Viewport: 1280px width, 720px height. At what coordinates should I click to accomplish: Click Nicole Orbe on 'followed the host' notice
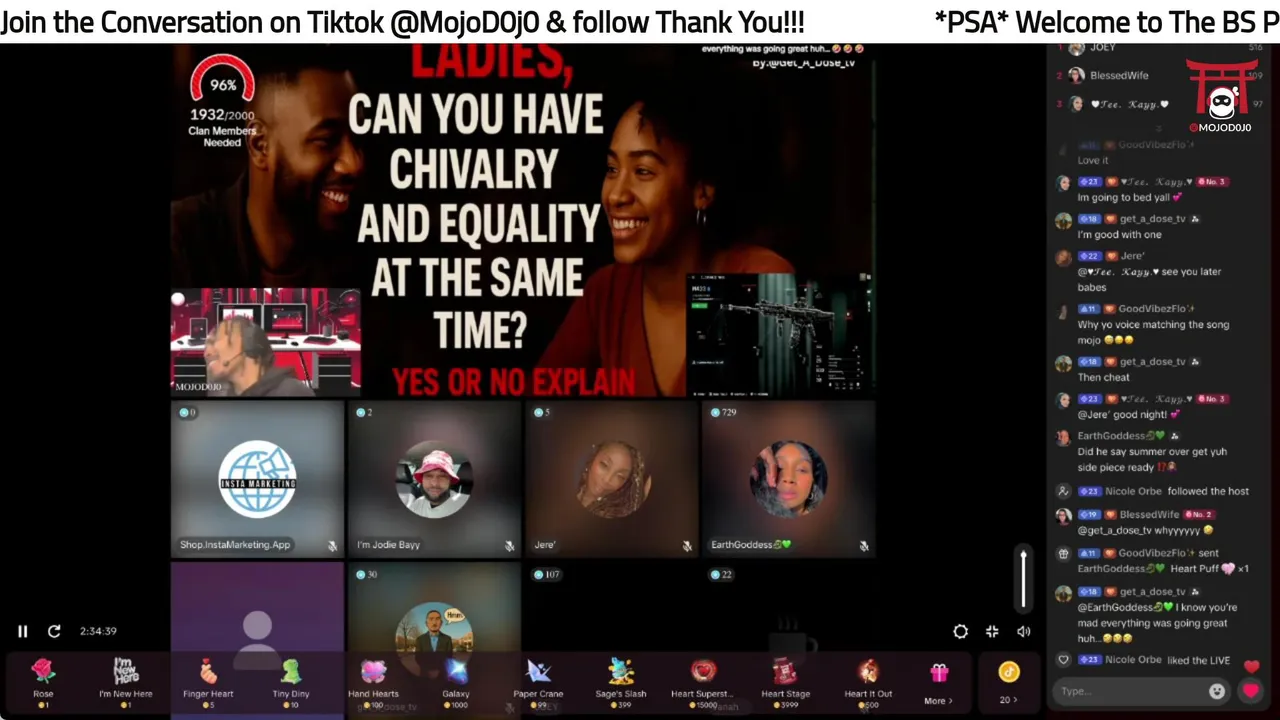(1135, 491)
